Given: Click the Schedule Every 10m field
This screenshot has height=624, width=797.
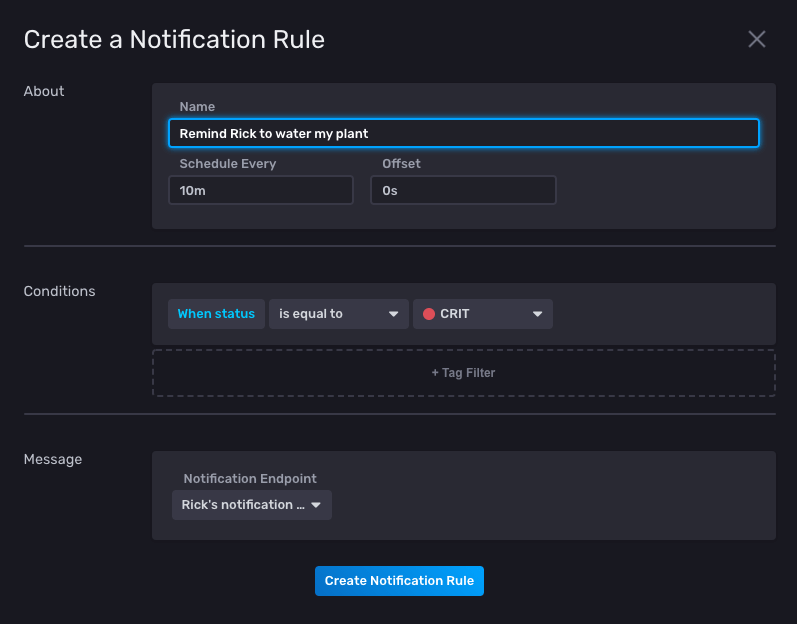Looking at the screenshot, I should coord(260,190).
